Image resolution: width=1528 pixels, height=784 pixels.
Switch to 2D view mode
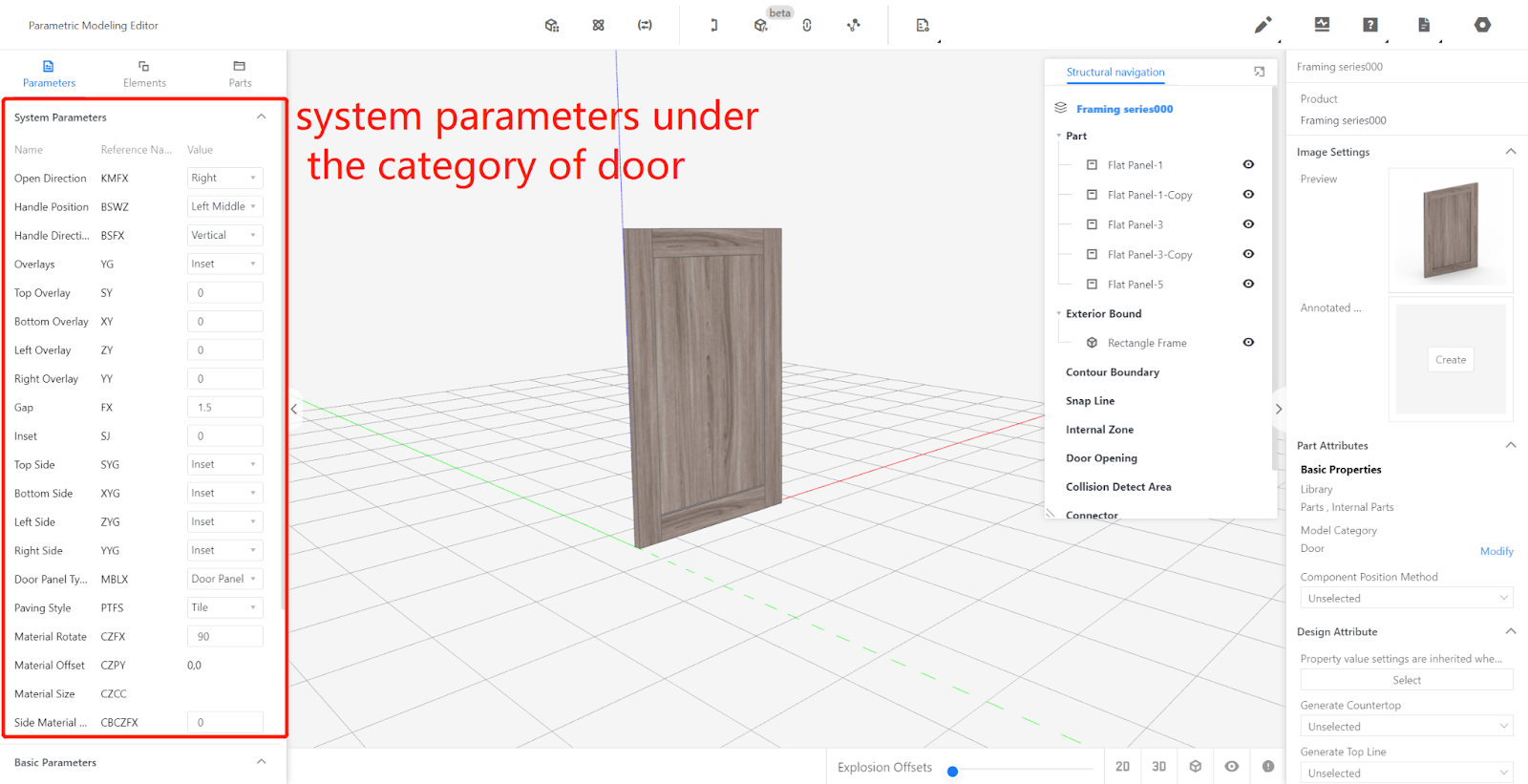[x=1122, y=766]
